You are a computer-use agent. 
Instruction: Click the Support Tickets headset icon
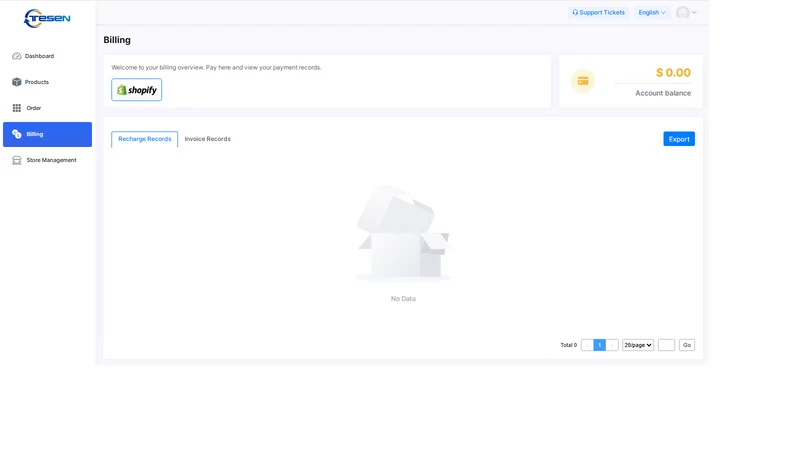click(575, 12)
